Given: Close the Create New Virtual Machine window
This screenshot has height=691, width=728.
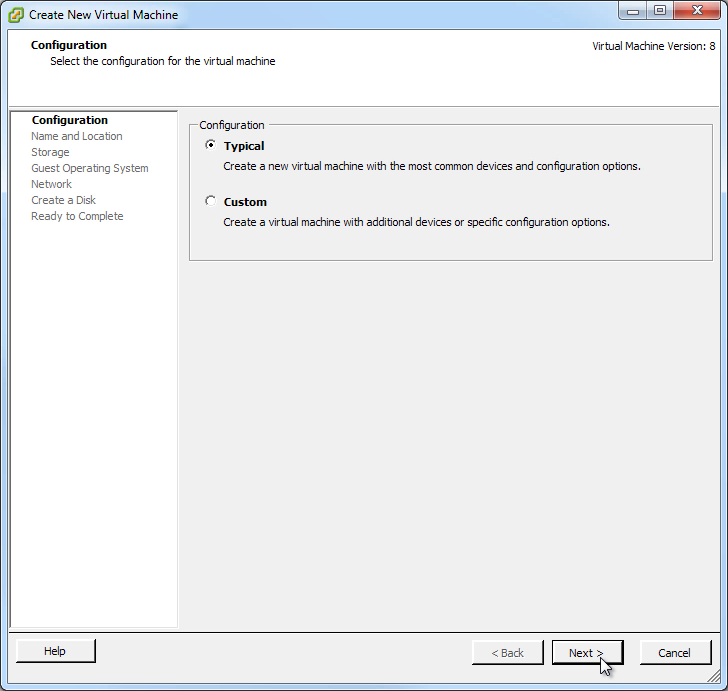Looking at the screenshot, I should [697, 11].
